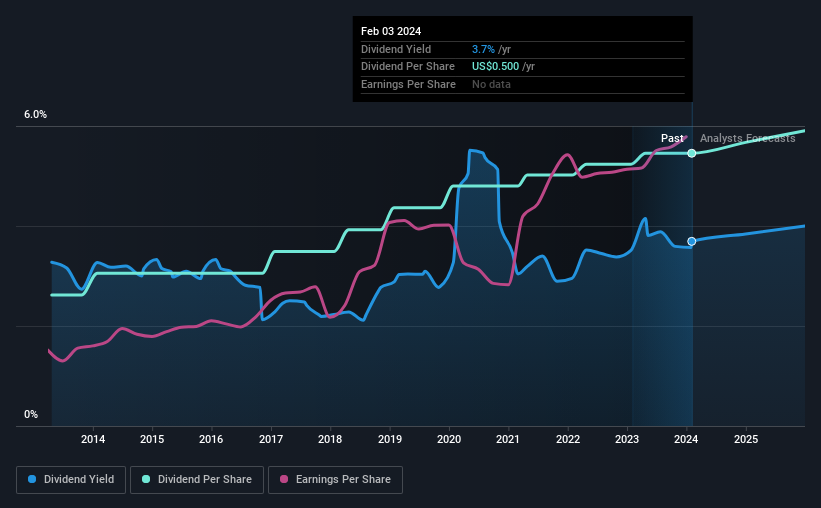821x508 pixels.
Task: Click the 2015 x-axis label
Action: [152, 439]
